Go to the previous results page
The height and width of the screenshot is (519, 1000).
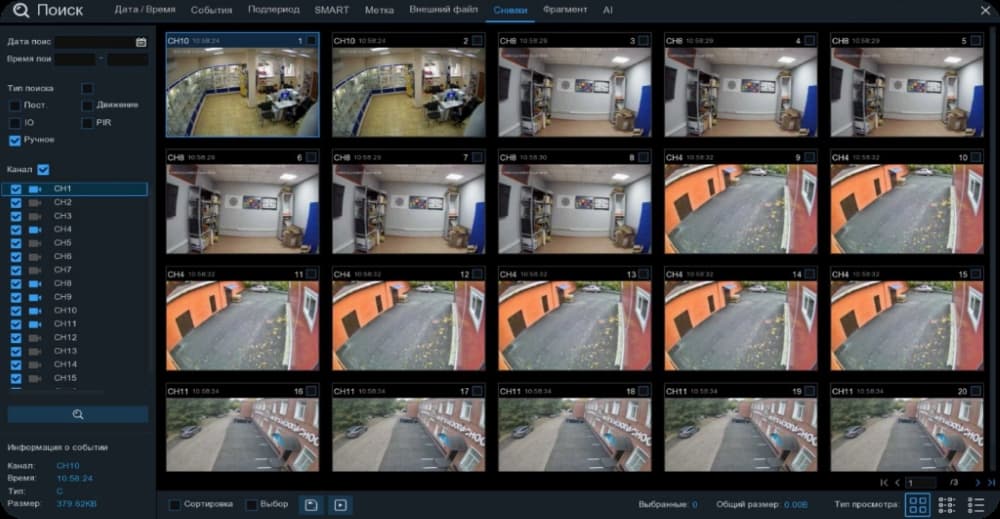pyautogui.click(x=897, y=483)
